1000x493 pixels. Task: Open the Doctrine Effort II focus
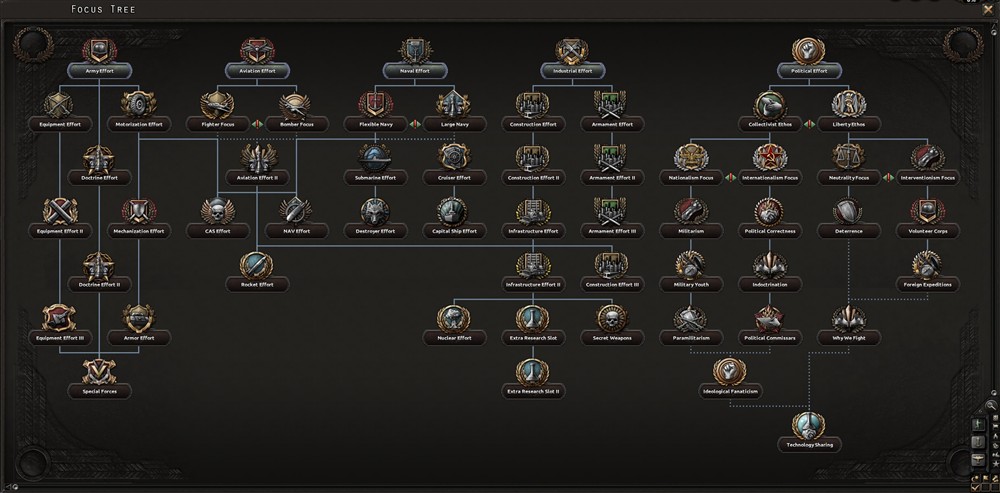[99, 265]
